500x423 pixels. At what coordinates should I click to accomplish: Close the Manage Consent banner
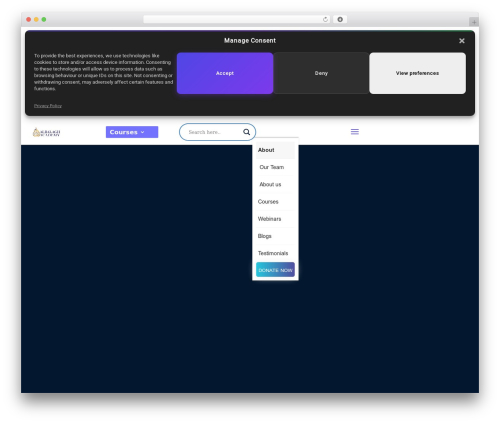(x=462, y=41)
